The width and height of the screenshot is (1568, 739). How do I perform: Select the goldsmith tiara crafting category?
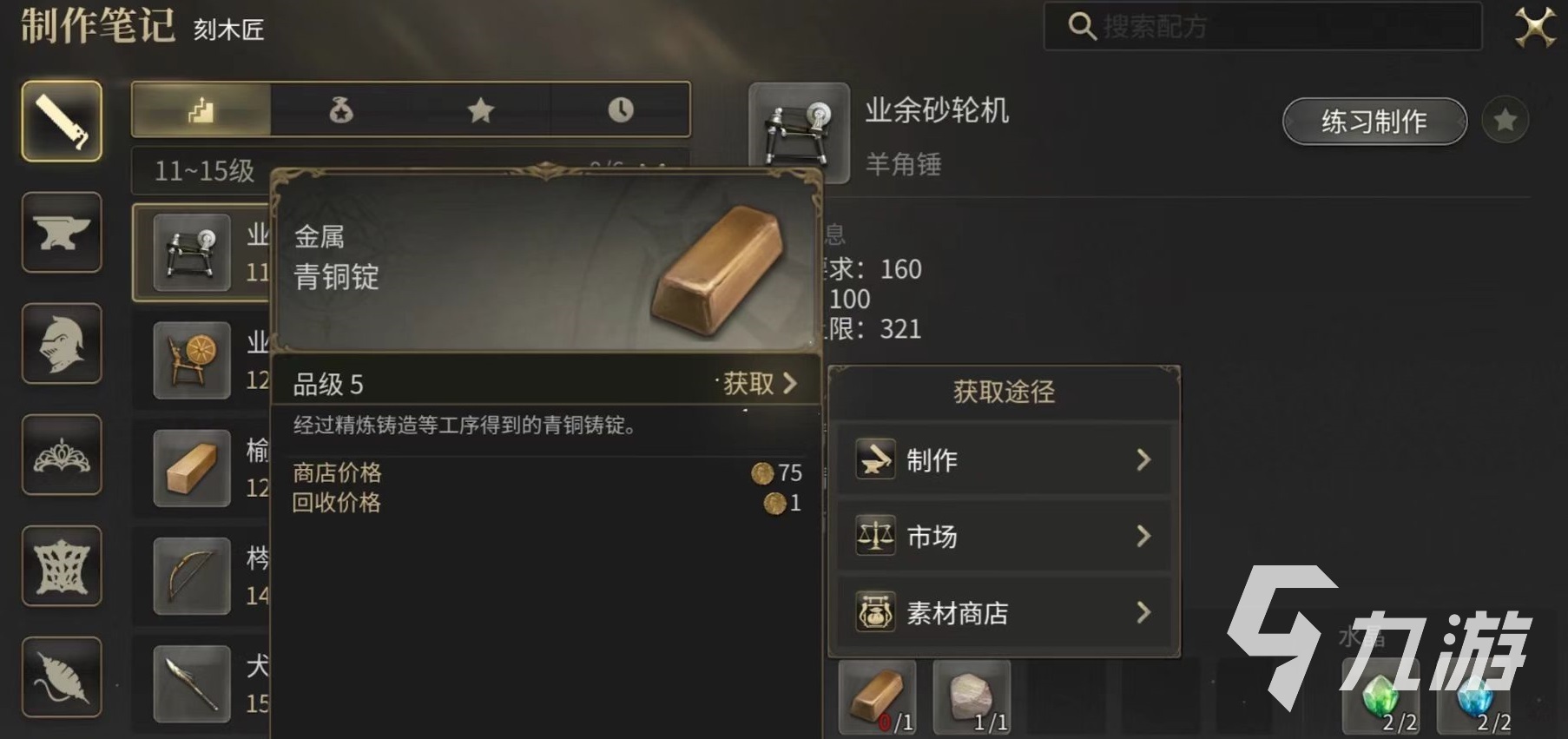pos(62,454)
